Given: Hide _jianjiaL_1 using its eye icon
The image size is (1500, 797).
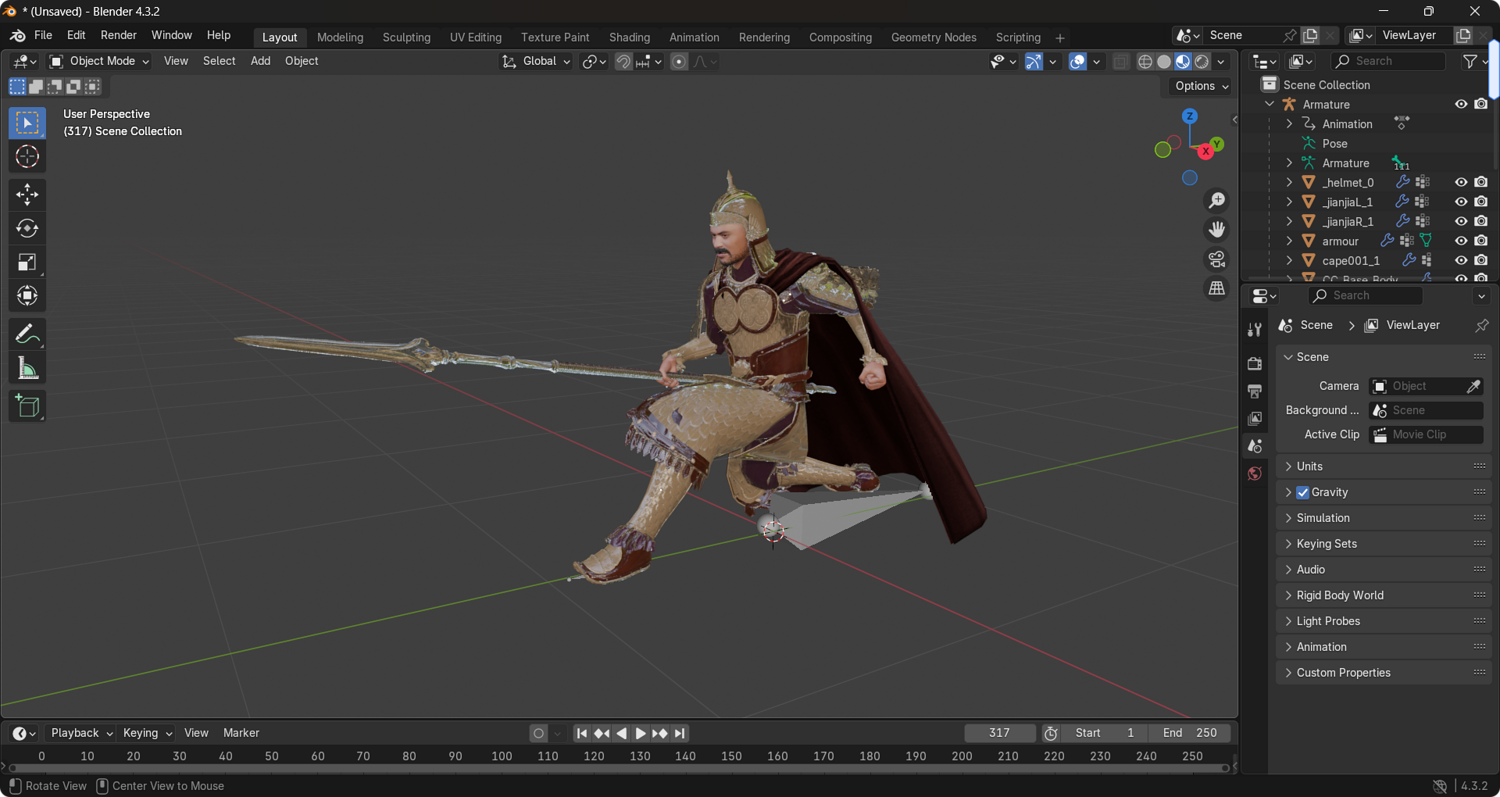Looking at the screenshot, I should 1461,202.
